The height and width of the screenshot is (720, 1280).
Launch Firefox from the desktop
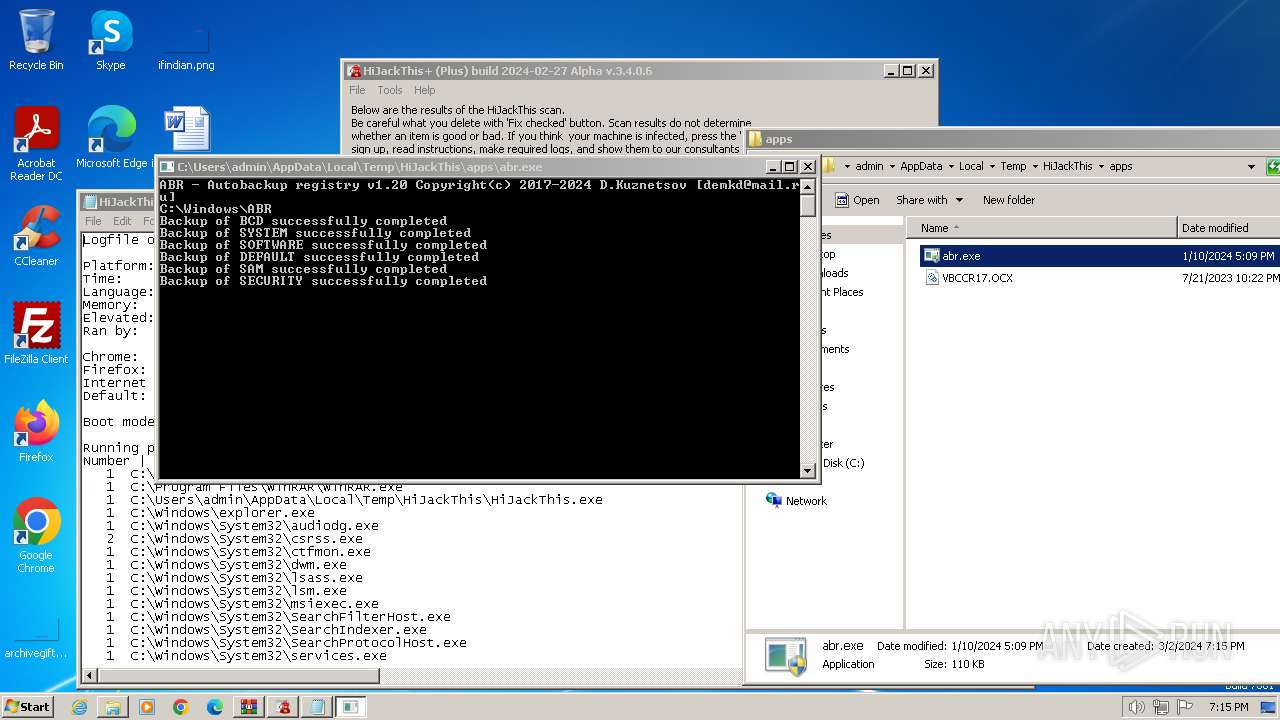coord(36,432)
